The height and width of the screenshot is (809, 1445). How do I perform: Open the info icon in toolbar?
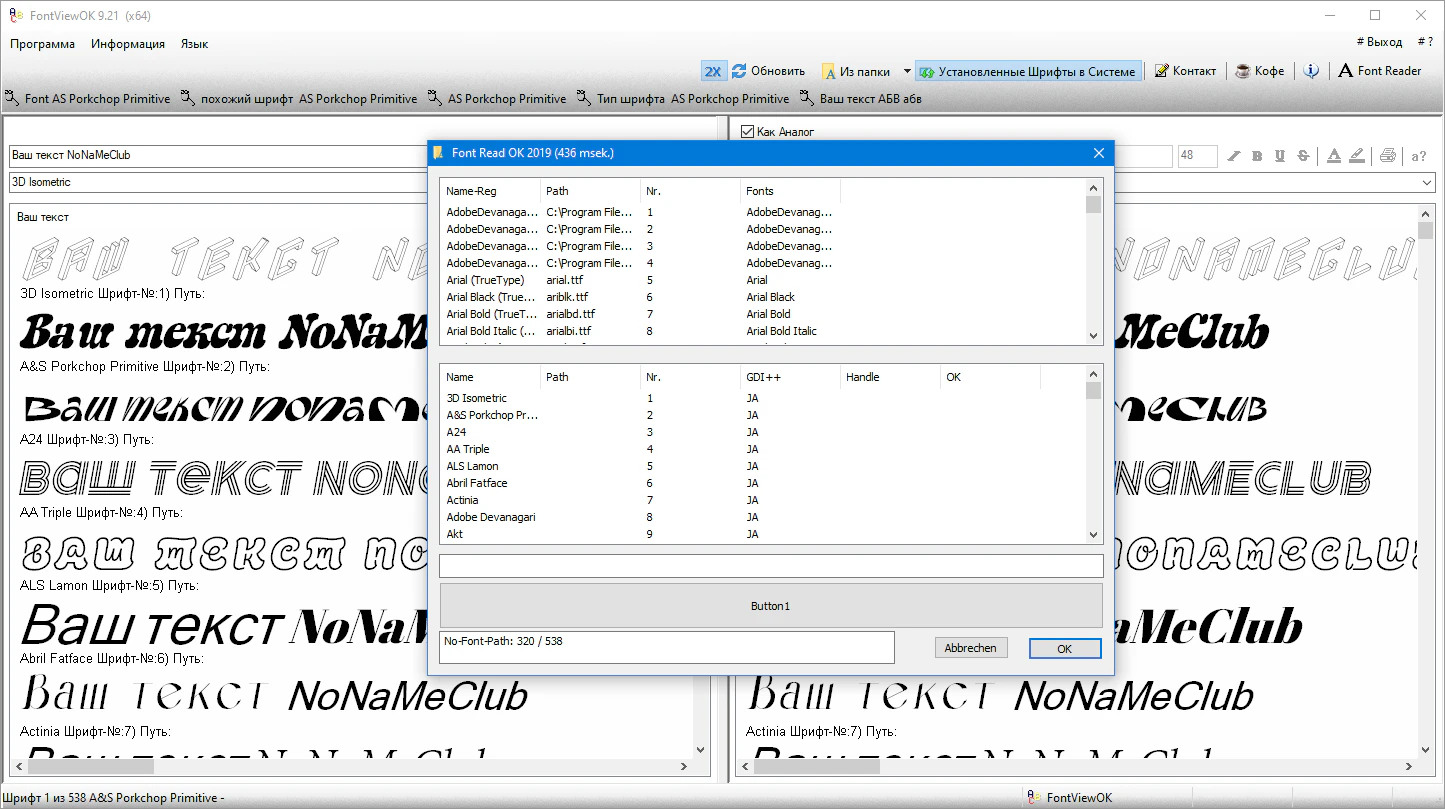point(1311,71)
